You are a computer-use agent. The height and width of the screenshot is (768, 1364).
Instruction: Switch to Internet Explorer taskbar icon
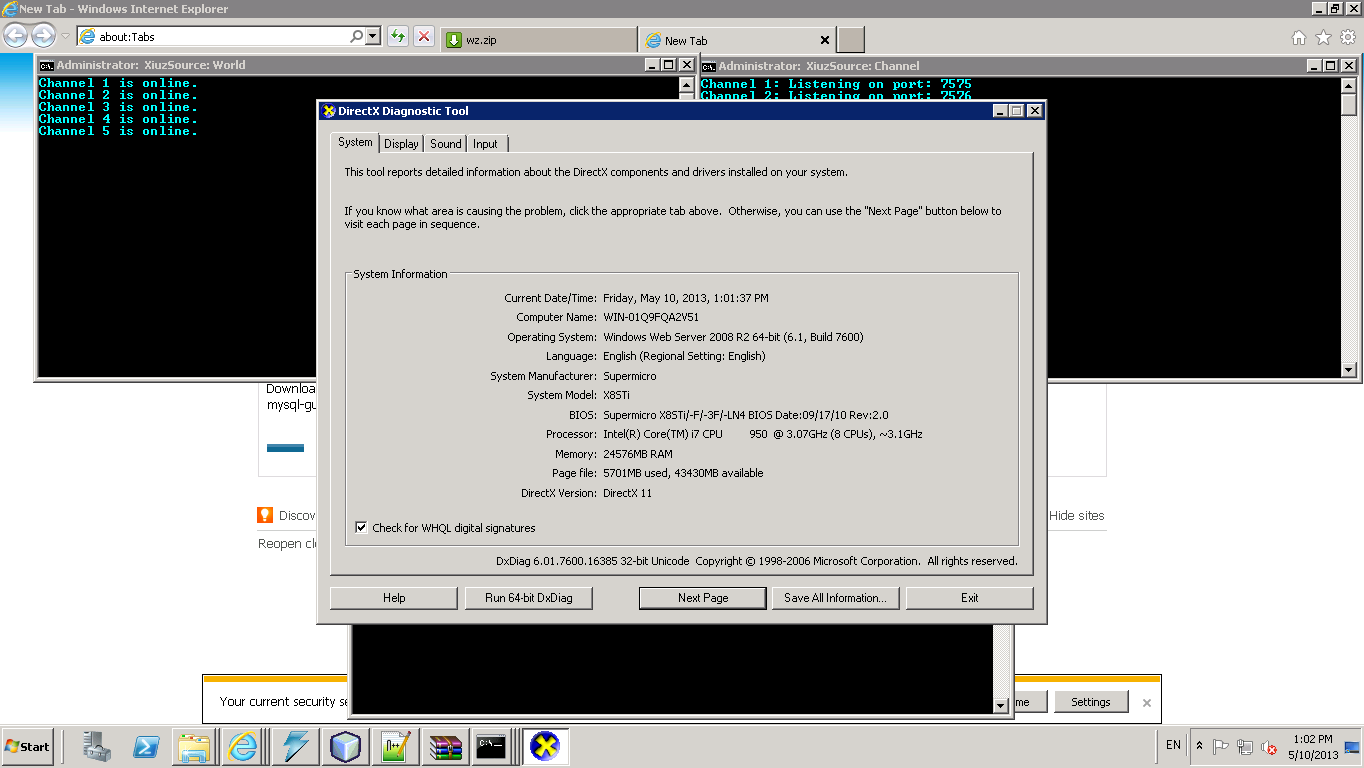click(x=244, y=746)
